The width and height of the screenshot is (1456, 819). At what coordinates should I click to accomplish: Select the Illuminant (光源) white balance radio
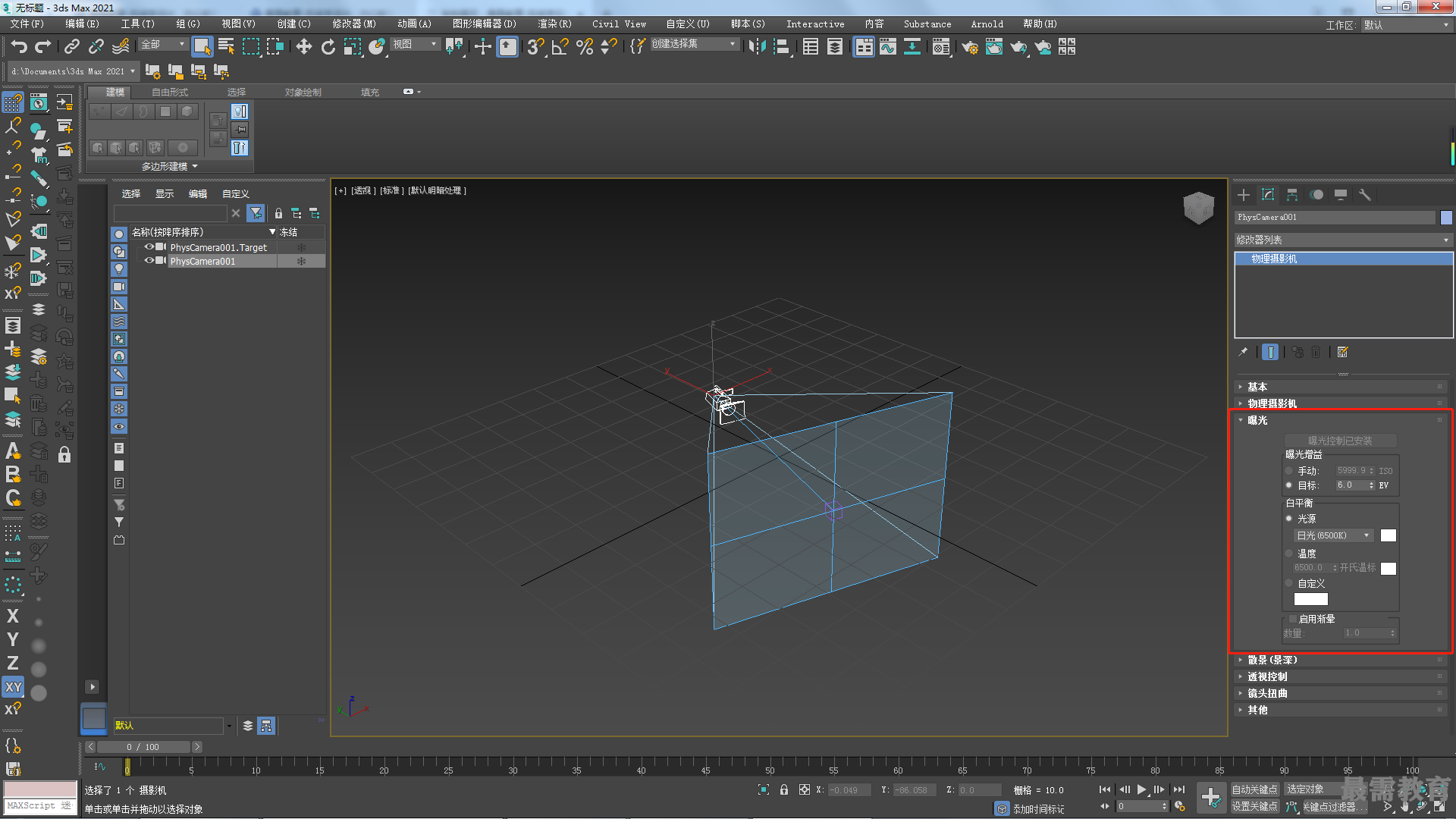pyautogui.click(x=1289, y=519)
